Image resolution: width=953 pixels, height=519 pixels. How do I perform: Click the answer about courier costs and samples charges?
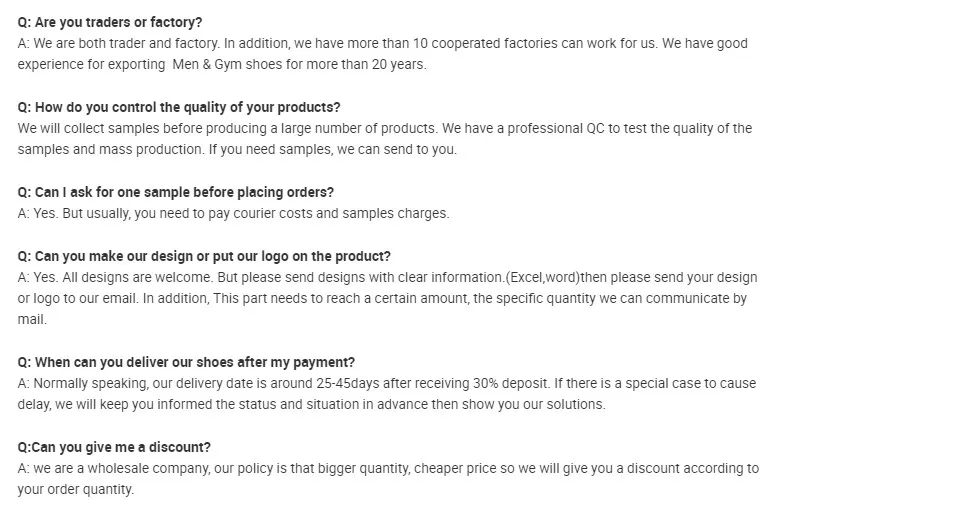(233, 214)
